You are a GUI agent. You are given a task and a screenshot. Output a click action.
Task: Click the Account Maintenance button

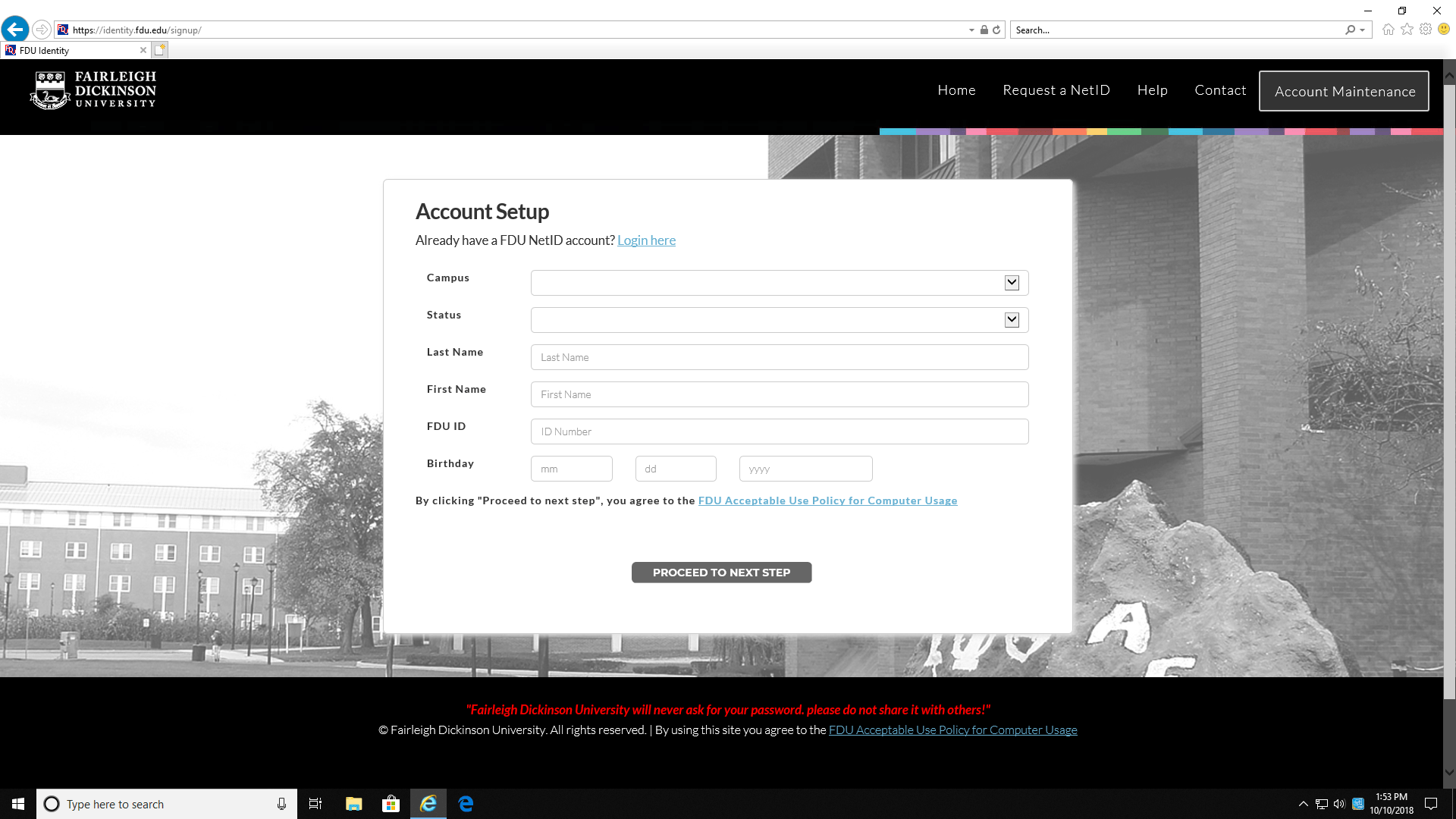tap(1344, 91)
